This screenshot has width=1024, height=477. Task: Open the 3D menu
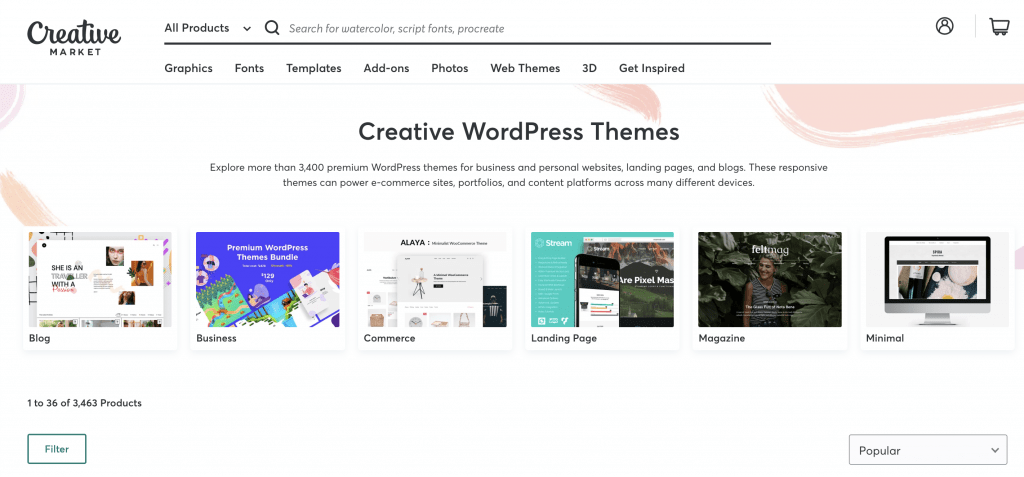[x=589, y=68]
